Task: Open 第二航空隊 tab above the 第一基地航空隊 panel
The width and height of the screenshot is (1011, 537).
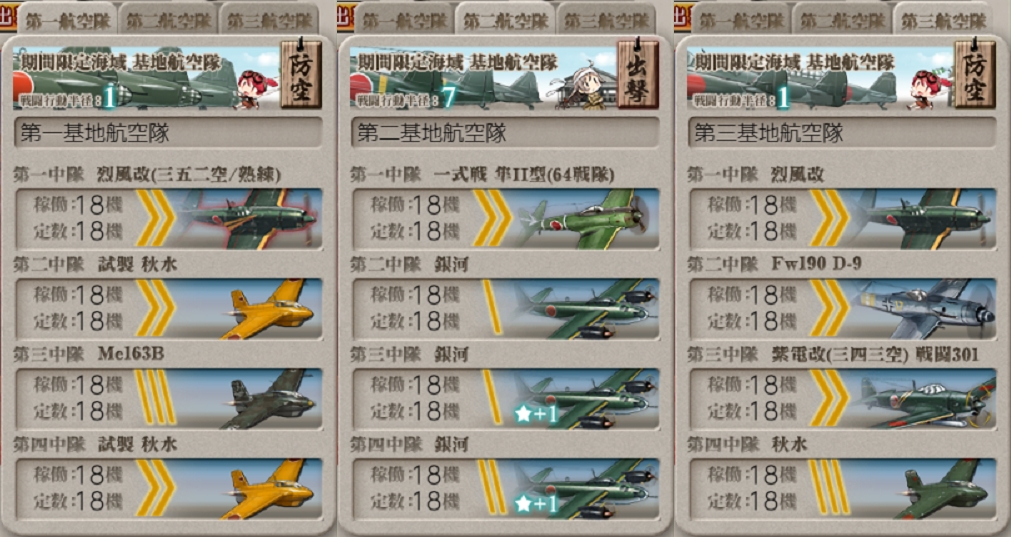Action: tap(167, 19)
